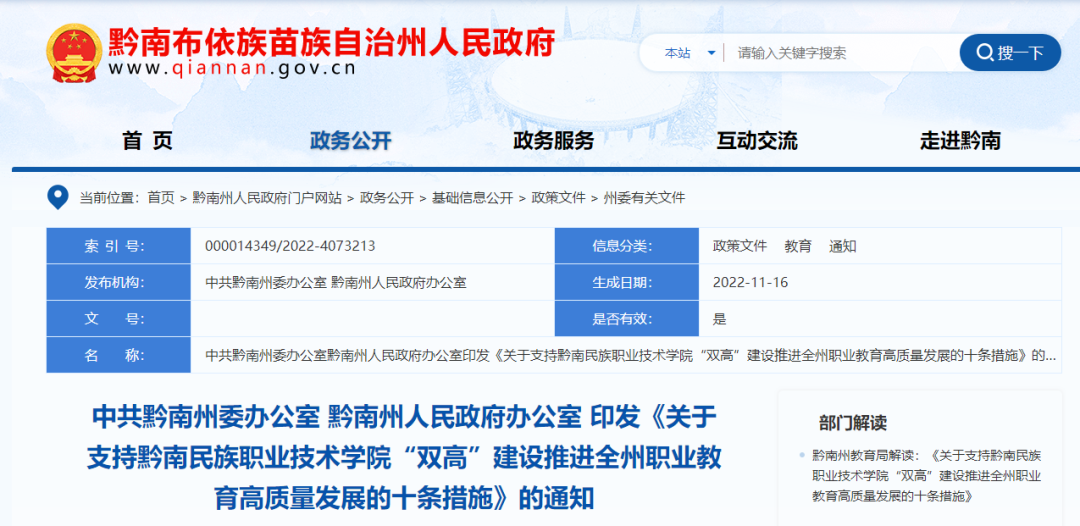
Task: Click the search keyword input field
Action: pos(840,53)
